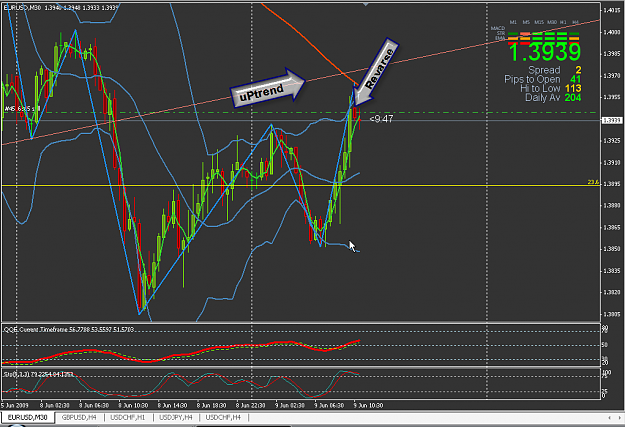Viewport: 625px width, 427px height.
Task: Click the 23.6 Fibonacci level label
Action: pyautogui.click(x=594, y=182)
